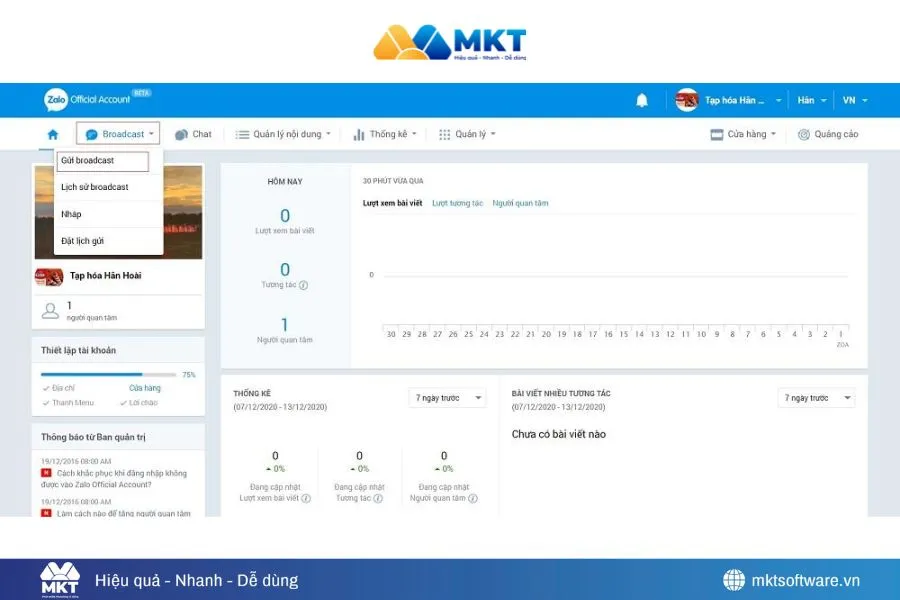Open the Cửa hàng storefront icon
Screen dimensions: 900x600
coord(716,133)
